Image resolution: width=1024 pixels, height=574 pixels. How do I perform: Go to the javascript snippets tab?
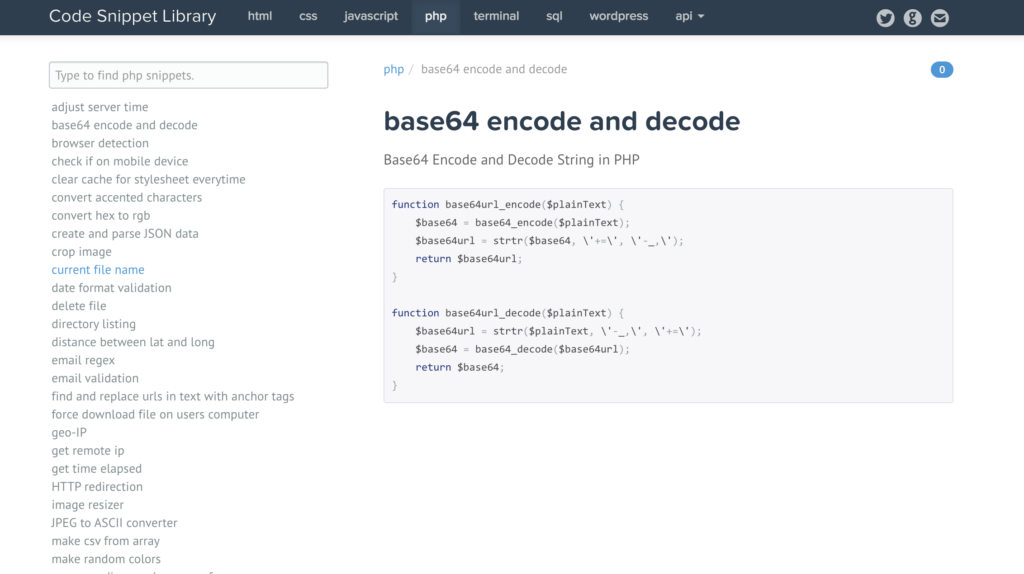tap(370, 16)
